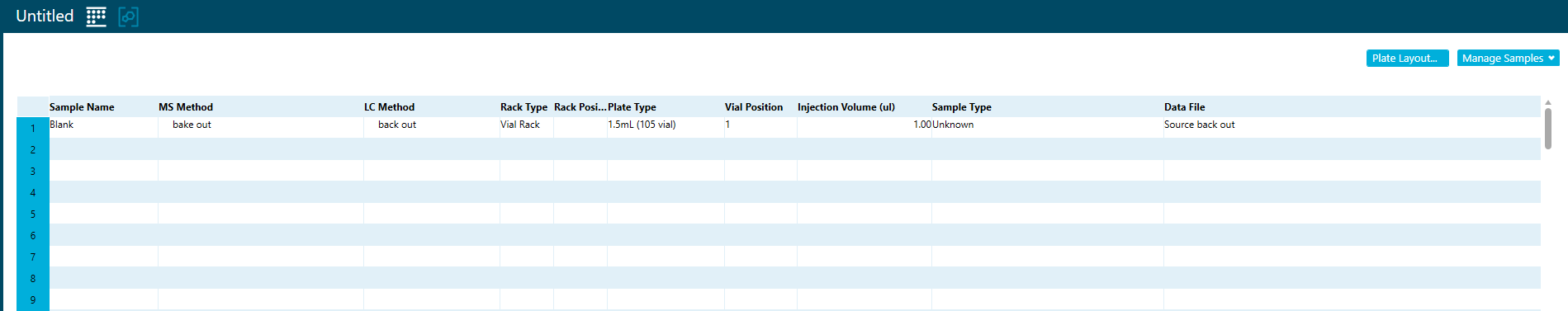This screenshot has height=311, width=1568.
Task: Select row header 6
Action: (x=33, y=235)
